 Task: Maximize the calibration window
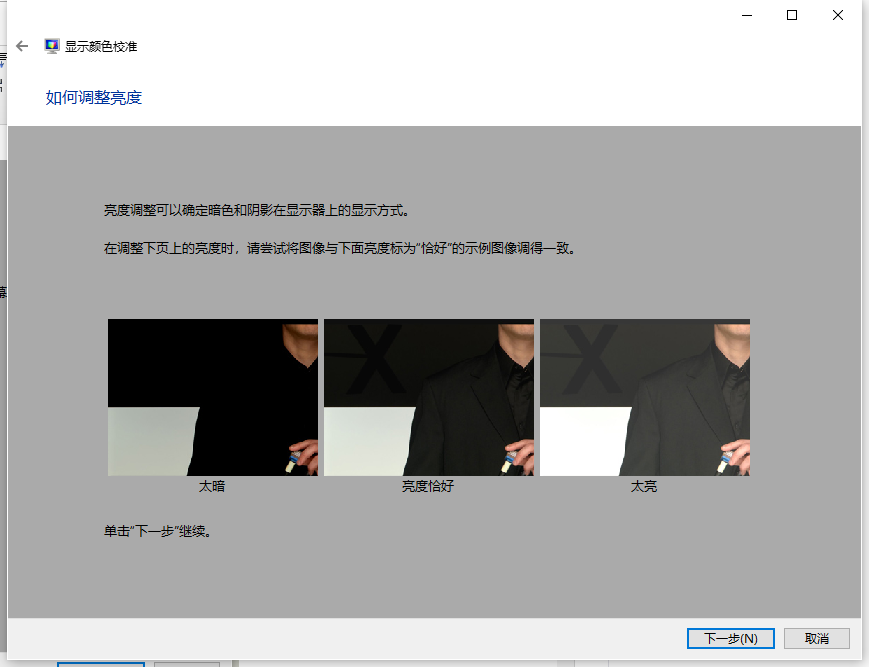(791, 15)
